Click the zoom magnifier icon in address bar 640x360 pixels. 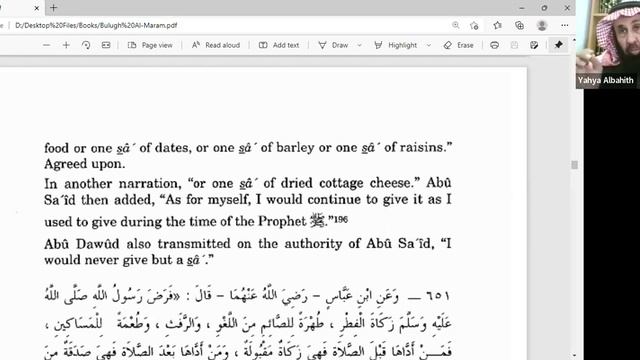click(x=456, y=25)
